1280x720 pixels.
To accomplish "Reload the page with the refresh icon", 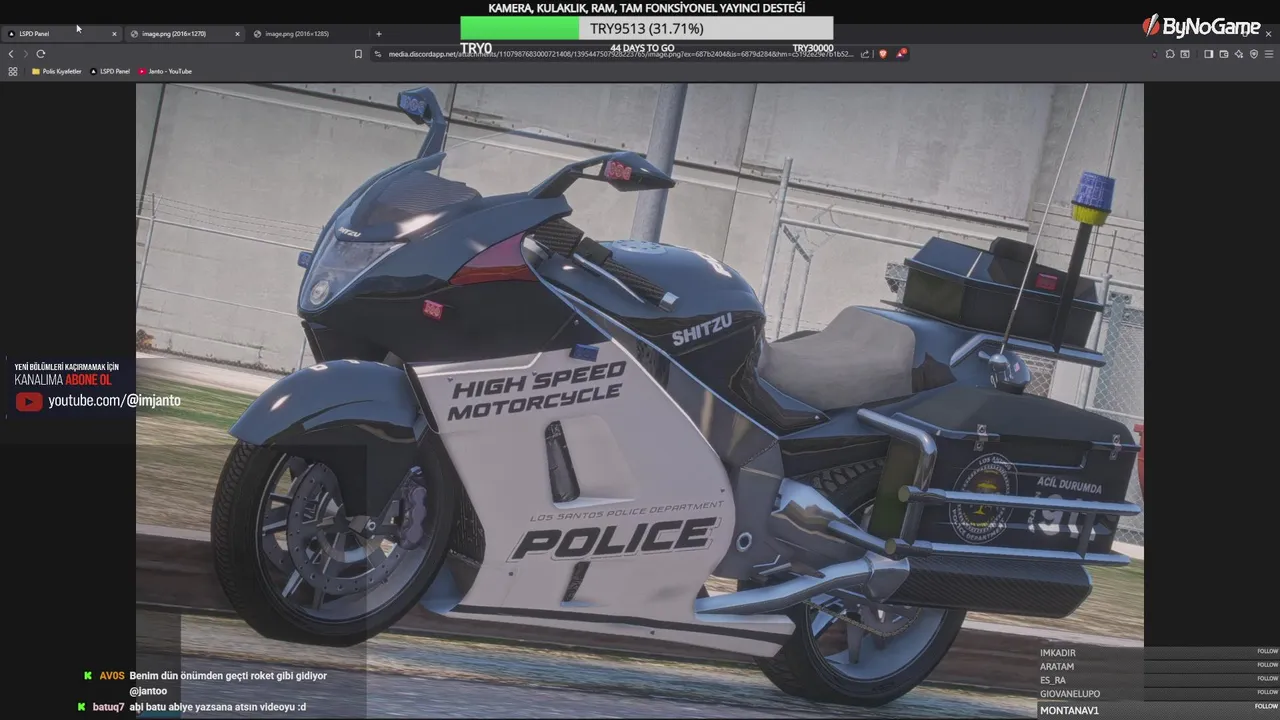I will [41, 54].
